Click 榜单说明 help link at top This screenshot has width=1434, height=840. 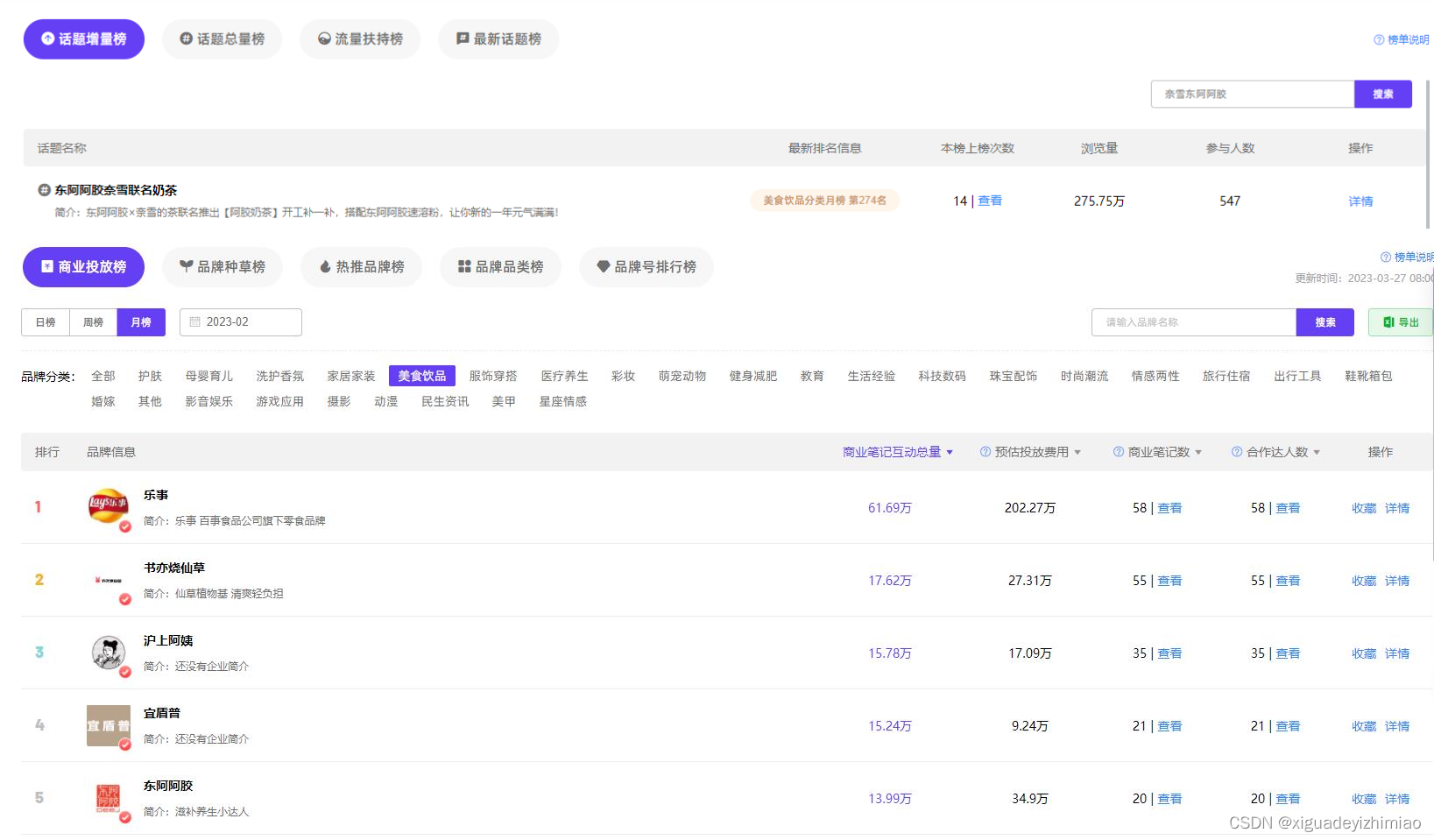[1402, 39]
